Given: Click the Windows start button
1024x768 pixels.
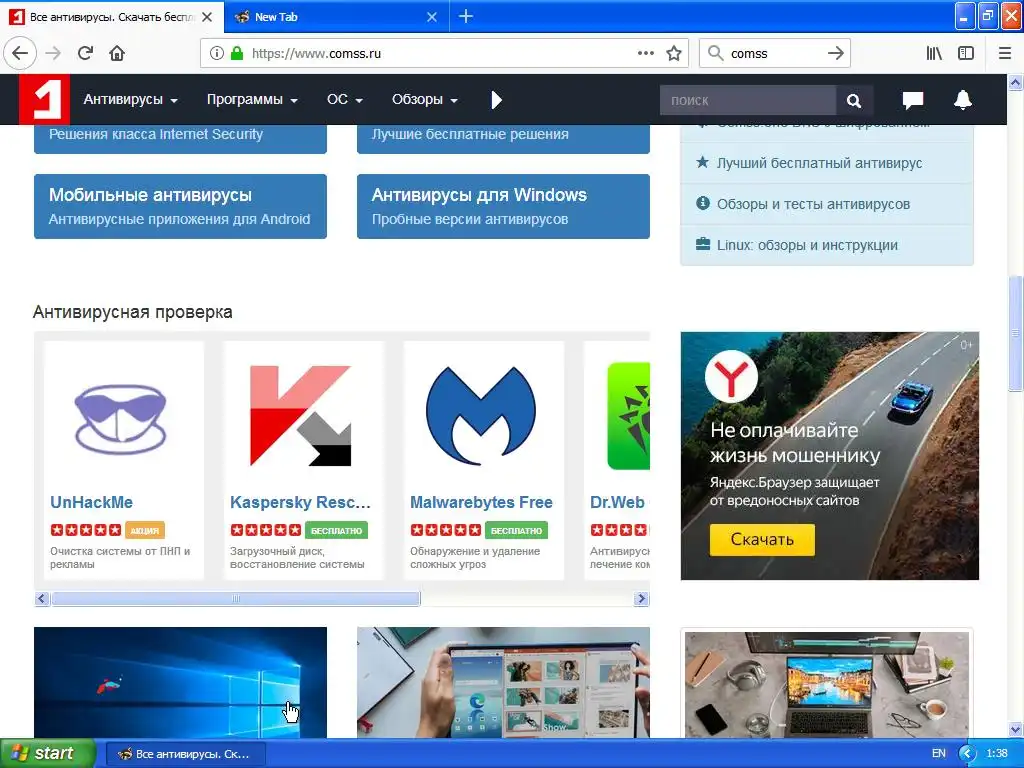Looking at the screenshot, I should tap(48, 754).
